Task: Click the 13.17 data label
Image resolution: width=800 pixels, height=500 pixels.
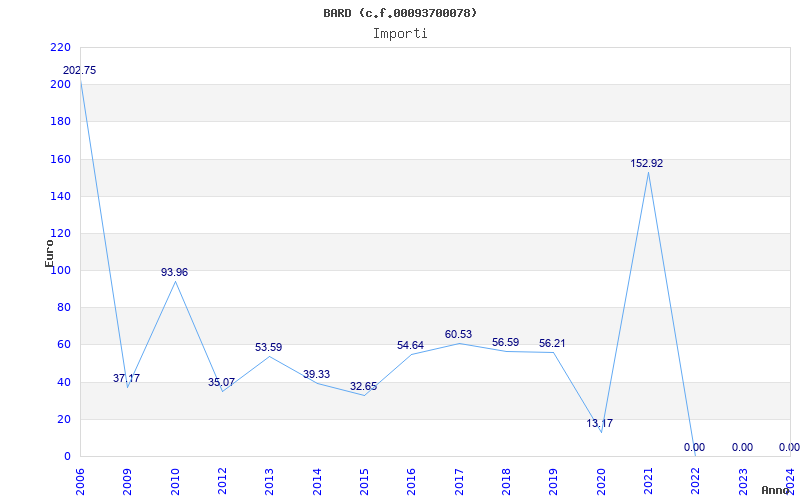Action: click(x=599, y=423)
